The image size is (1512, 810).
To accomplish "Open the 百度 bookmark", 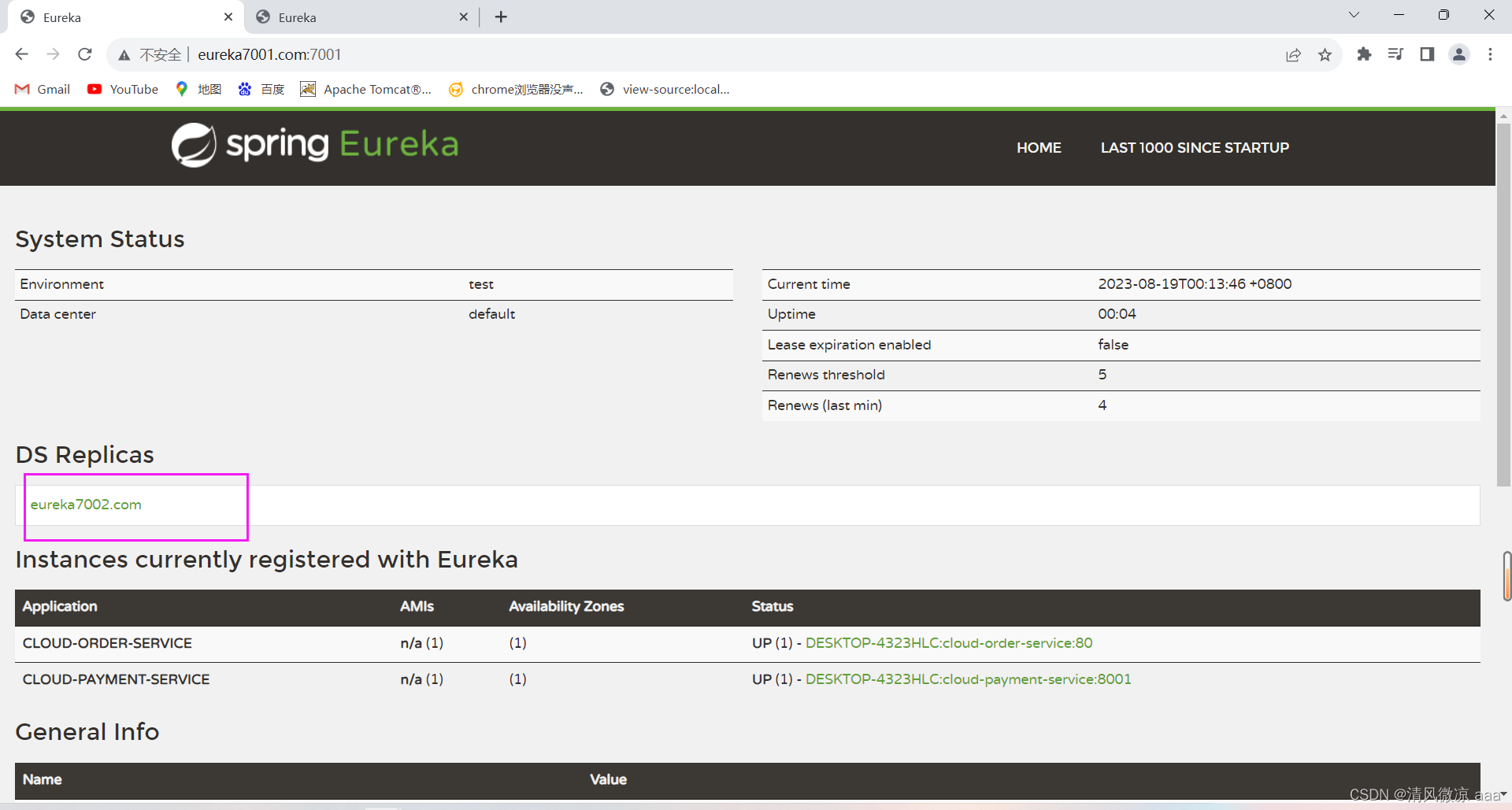I will point(261,89).
